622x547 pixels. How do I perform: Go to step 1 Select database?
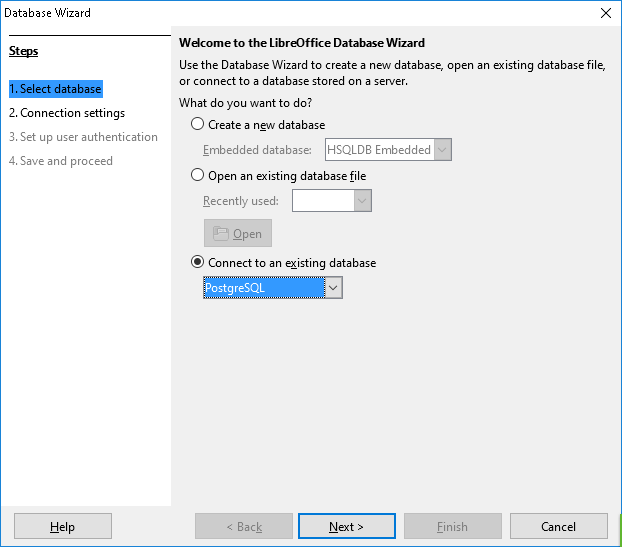tap(55, 89)
